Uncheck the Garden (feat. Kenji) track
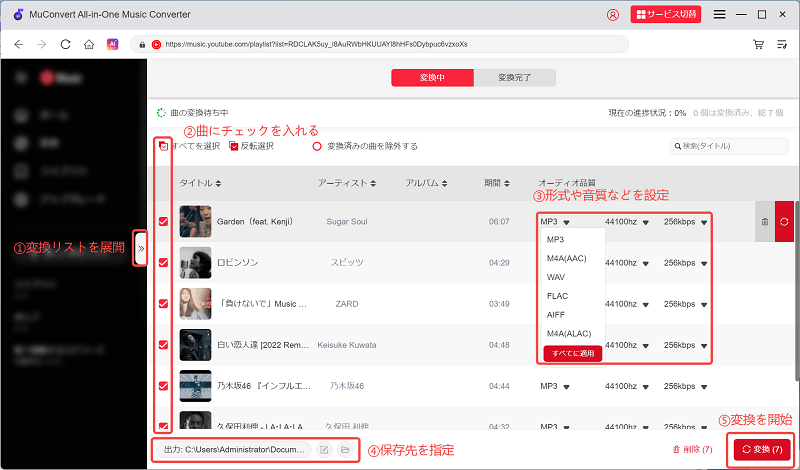800x470 pixels. coord(163,221)
